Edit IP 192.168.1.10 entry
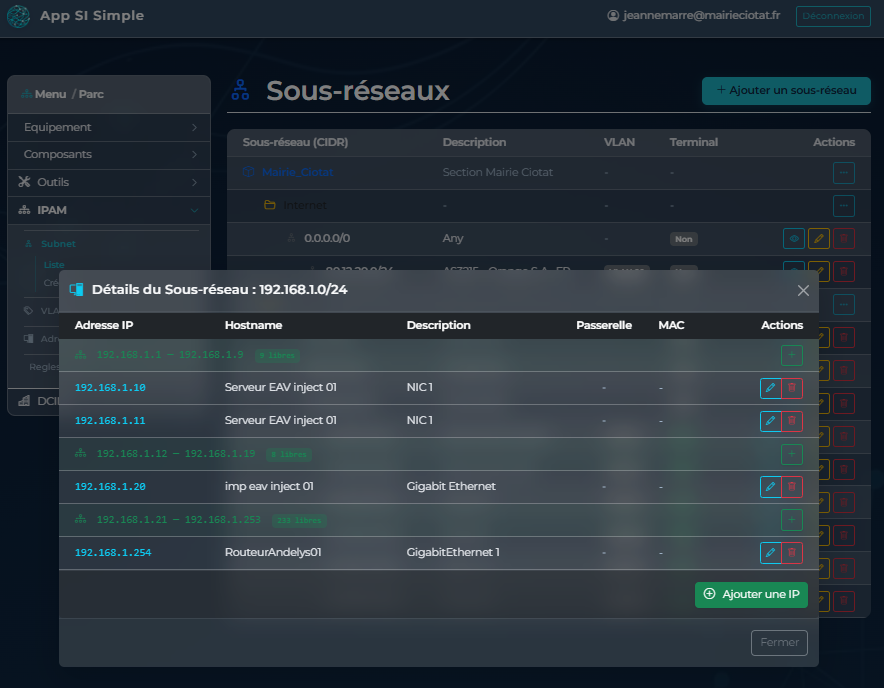The height and width of the screenshot is (688, 884). pos(770,388)
